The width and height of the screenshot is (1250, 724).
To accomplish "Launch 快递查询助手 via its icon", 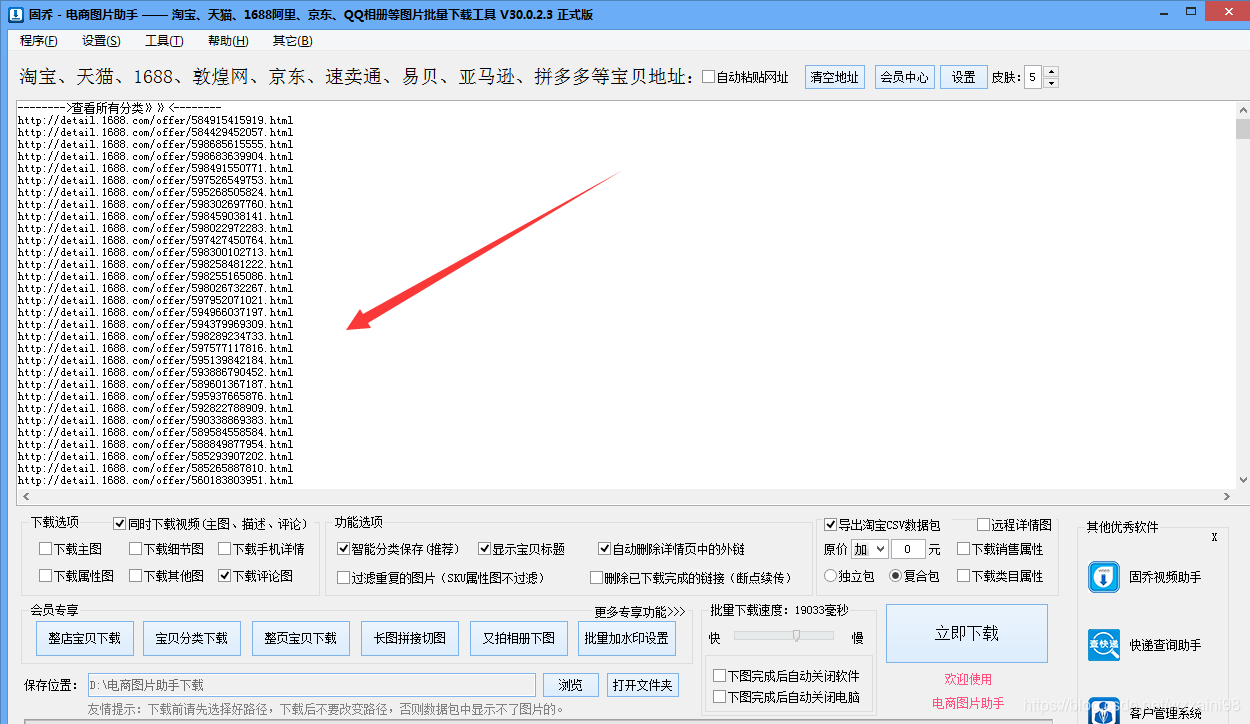I will pos(1104,645).
